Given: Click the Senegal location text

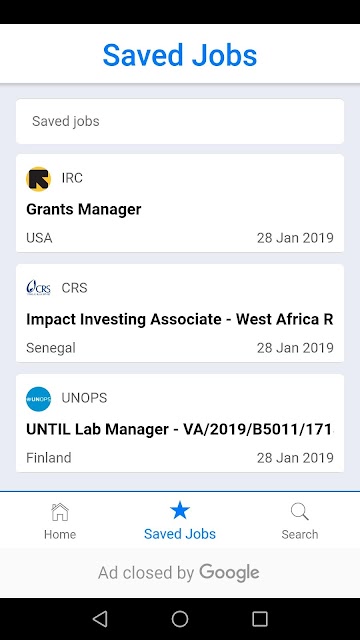Looking at the screenshot, I should [51, 348].
